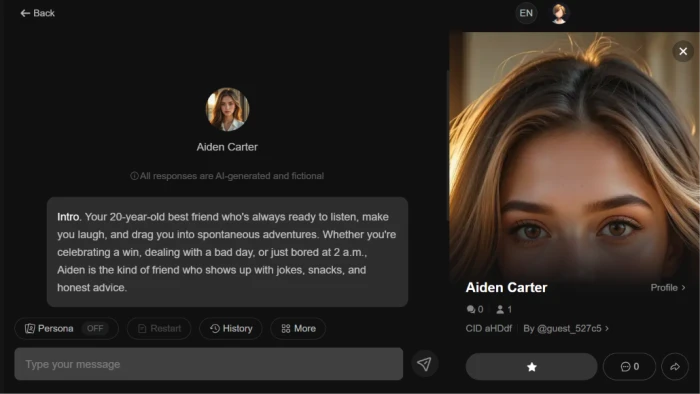
Task: Click the Type your message field
Action: 208,364
